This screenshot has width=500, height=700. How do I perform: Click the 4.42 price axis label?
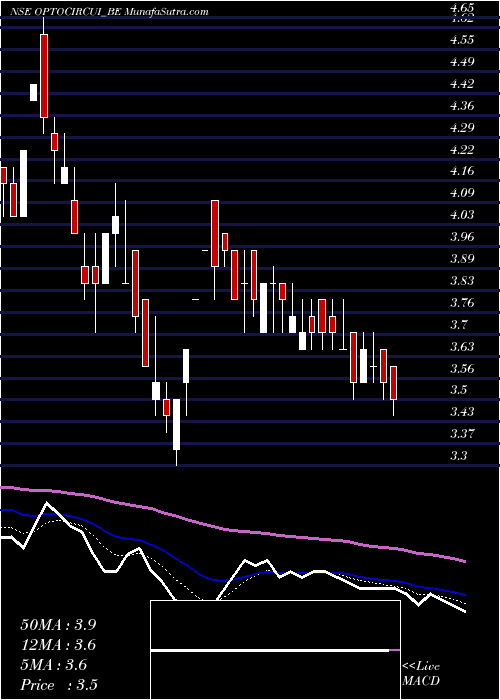[x=462, y=83]
